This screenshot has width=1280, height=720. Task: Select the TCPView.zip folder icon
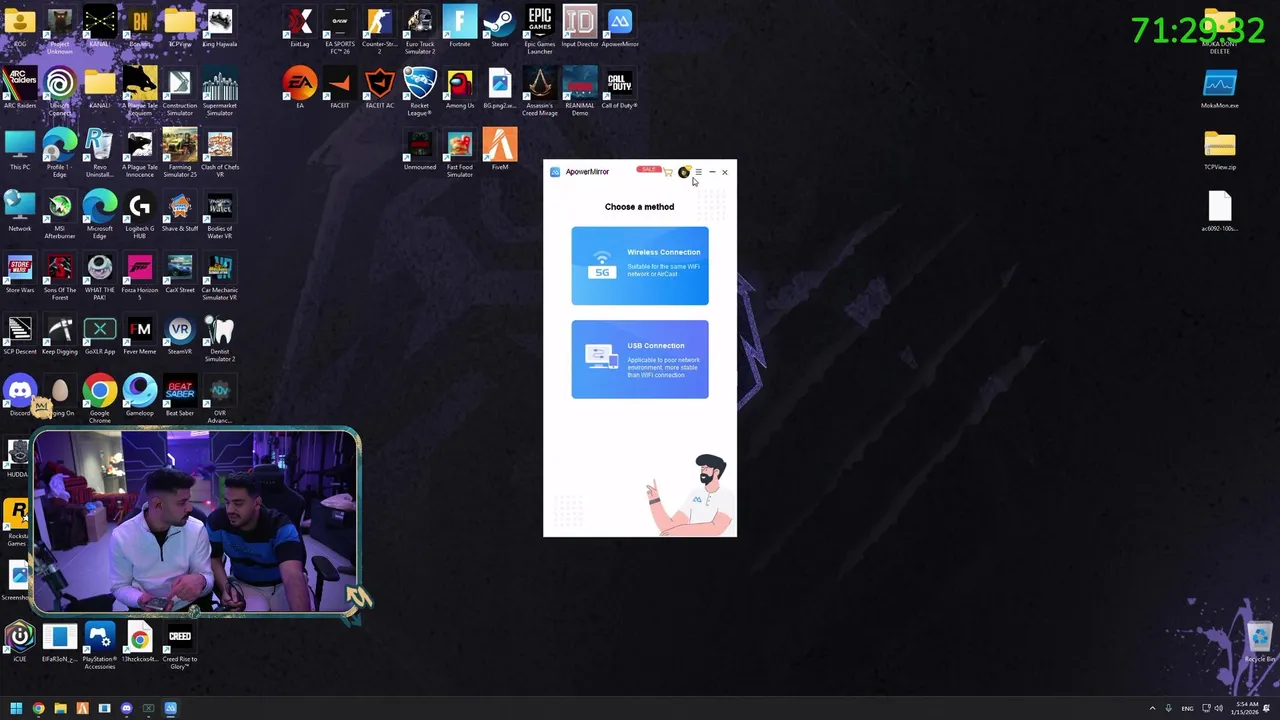(1220, 150)
